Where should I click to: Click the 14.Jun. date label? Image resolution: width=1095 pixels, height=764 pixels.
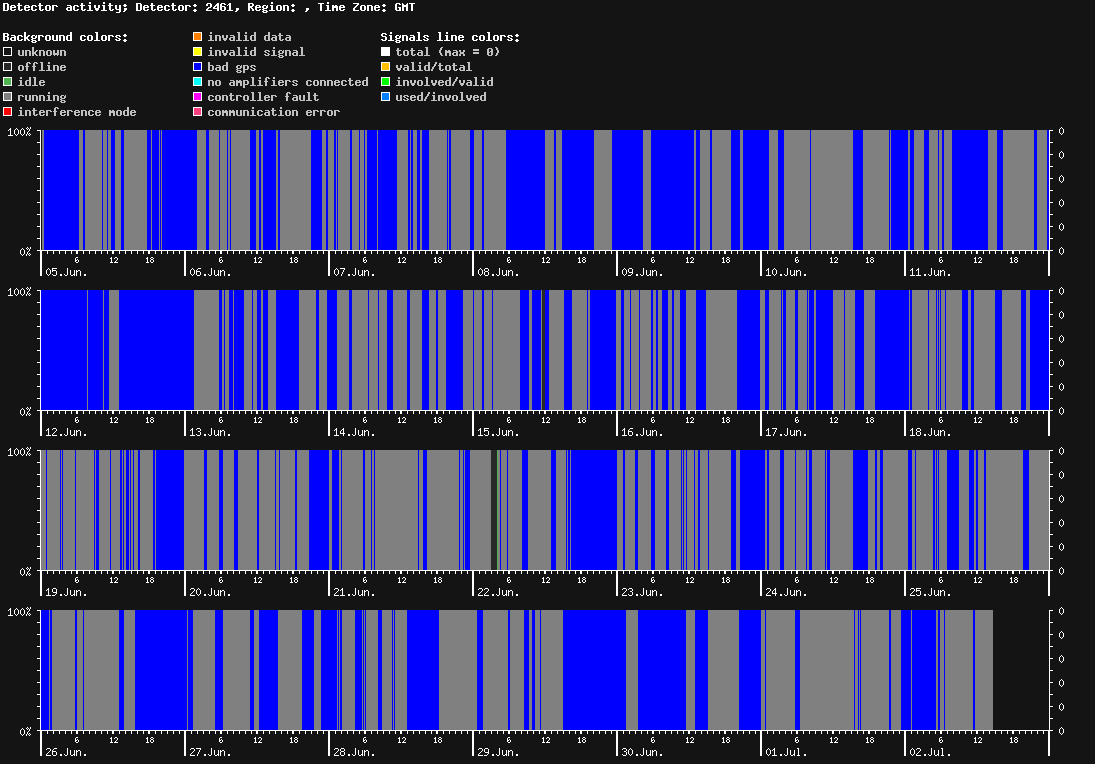(x=354, y=432)
